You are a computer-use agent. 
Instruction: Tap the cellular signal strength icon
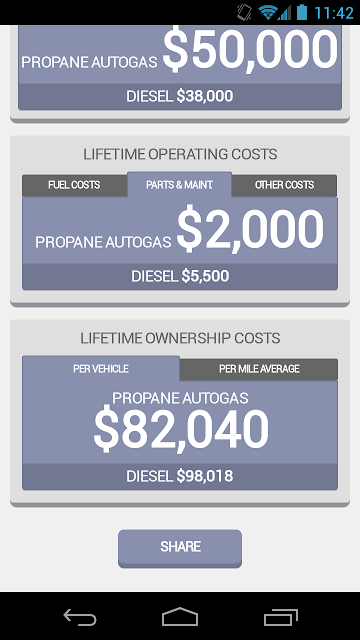pyautogui.click(x=284, y=12)
